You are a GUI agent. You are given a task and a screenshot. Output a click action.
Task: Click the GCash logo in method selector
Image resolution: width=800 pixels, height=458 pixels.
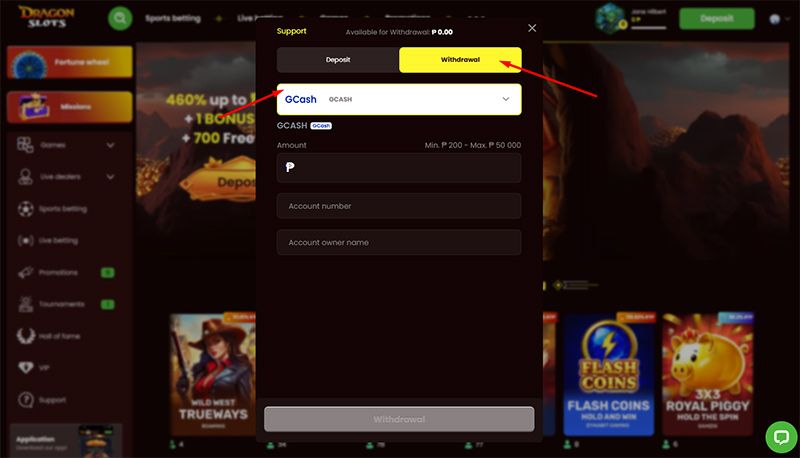(x=301, y=99)
